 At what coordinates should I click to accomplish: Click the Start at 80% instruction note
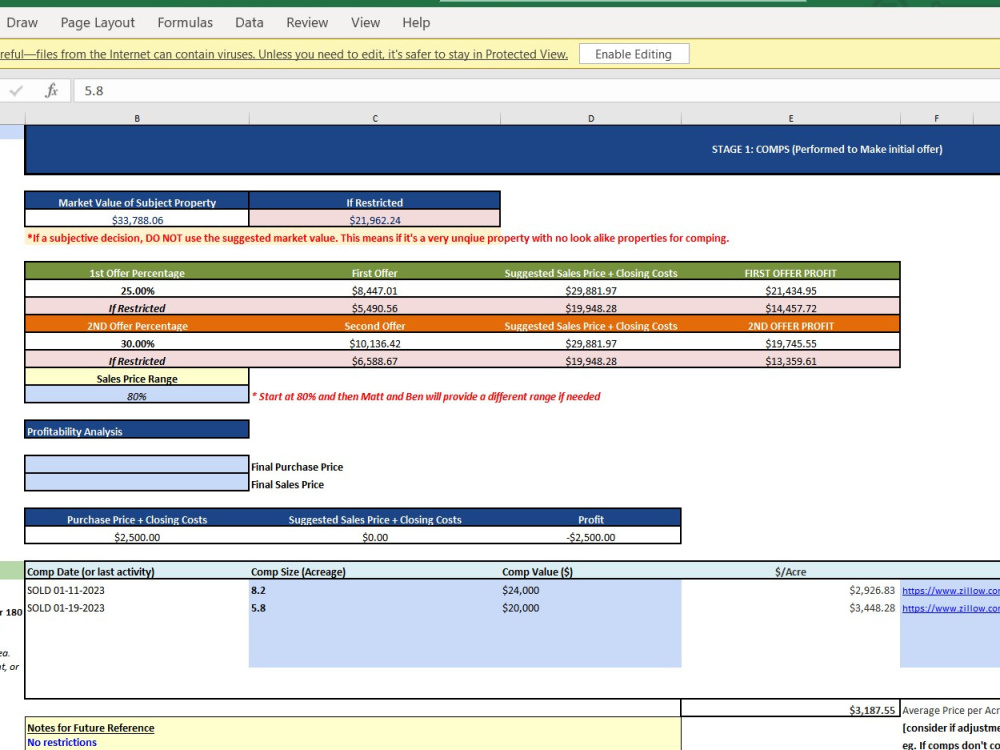(426, 396)
